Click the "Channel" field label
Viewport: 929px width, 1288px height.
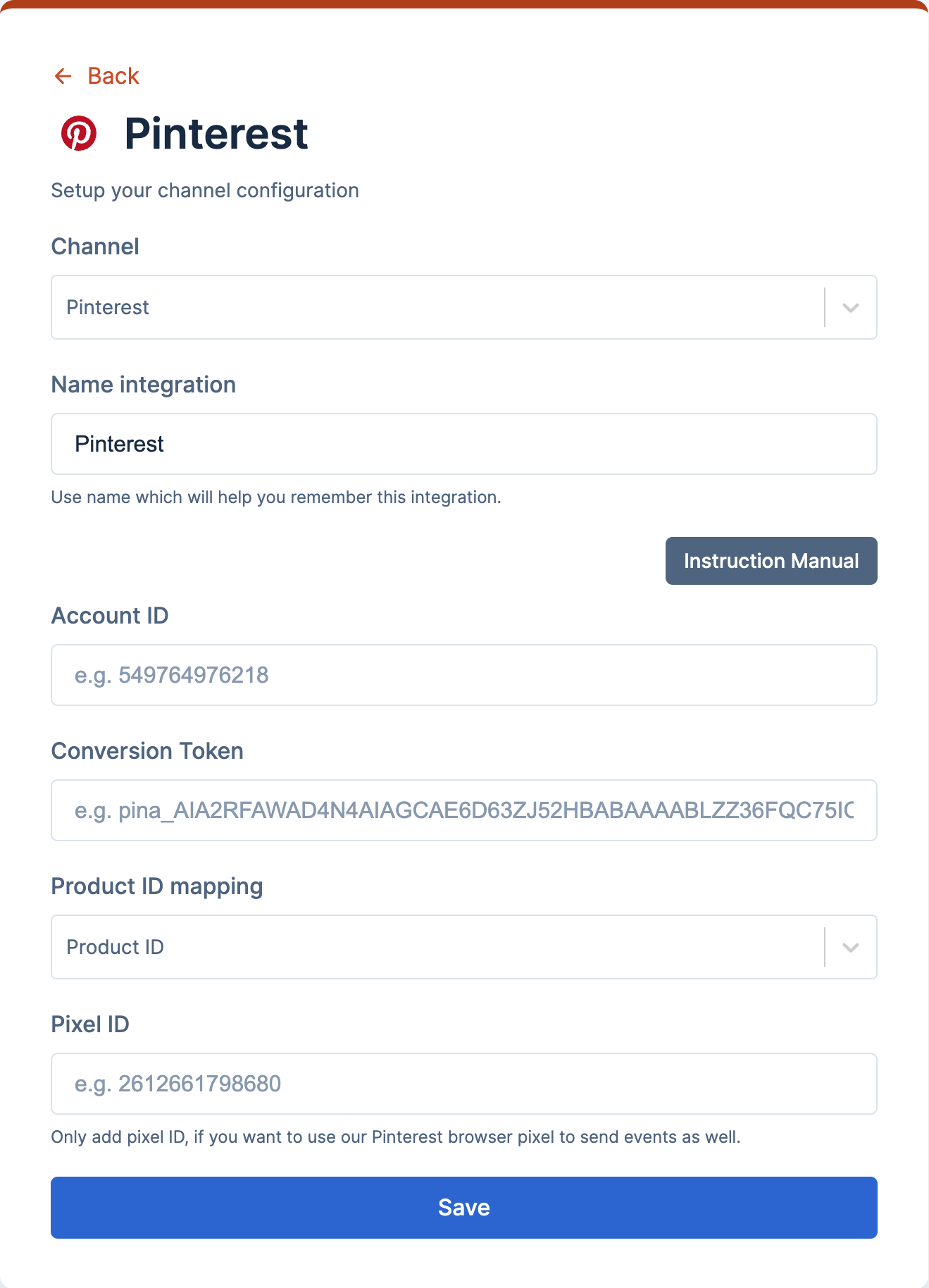[x=95, y=247]
